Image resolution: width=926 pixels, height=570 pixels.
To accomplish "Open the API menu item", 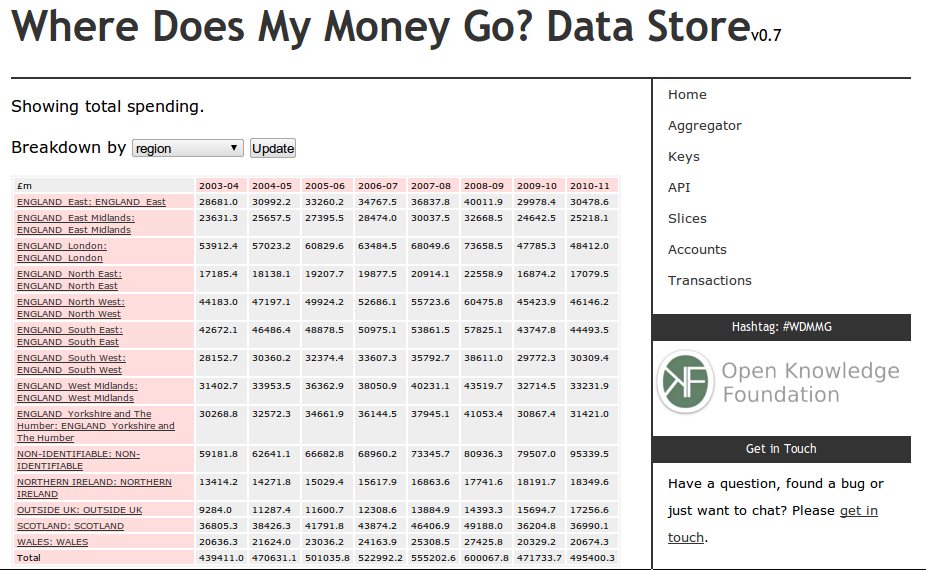I will pos(679,188).
